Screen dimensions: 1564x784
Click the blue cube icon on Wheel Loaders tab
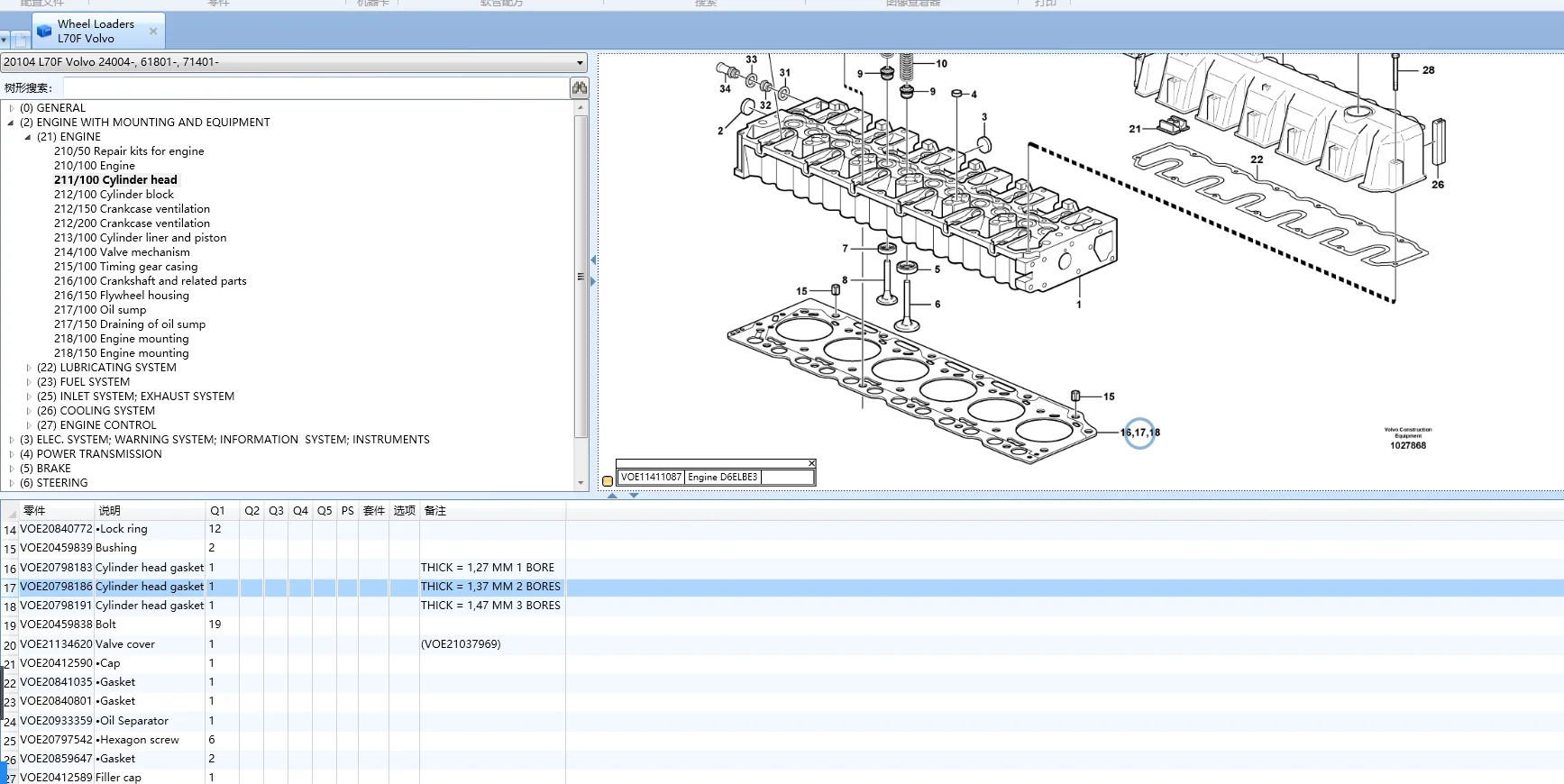click(x=44, y=32)
